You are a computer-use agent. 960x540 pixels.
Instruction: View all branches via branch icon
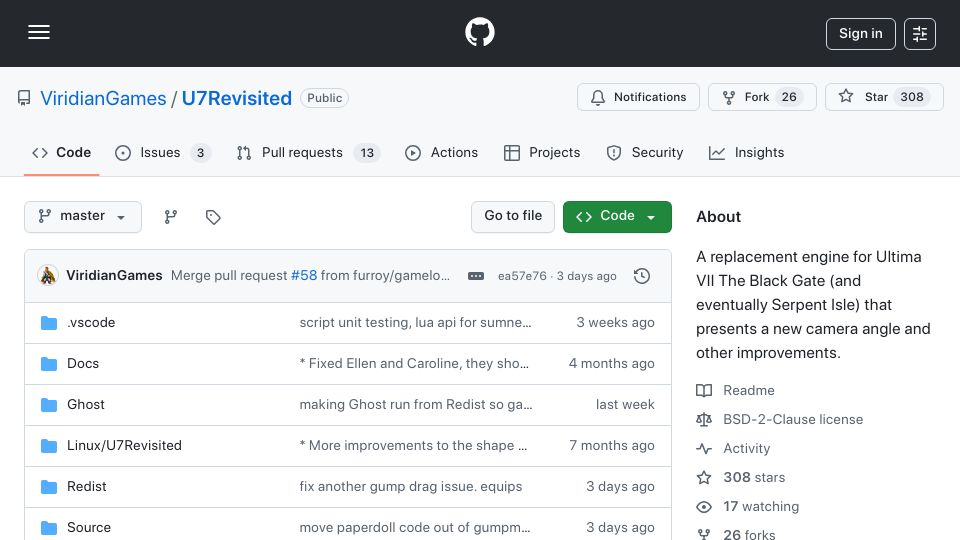(171, 217)
